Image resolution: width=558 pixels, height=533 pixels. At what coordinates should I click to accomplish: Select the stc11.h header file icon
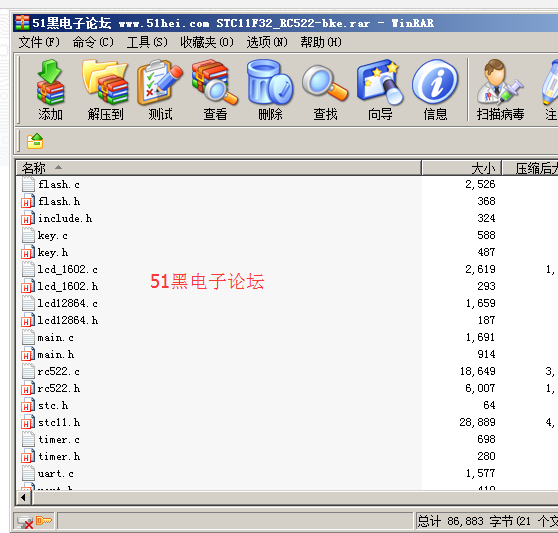point(28,423)
